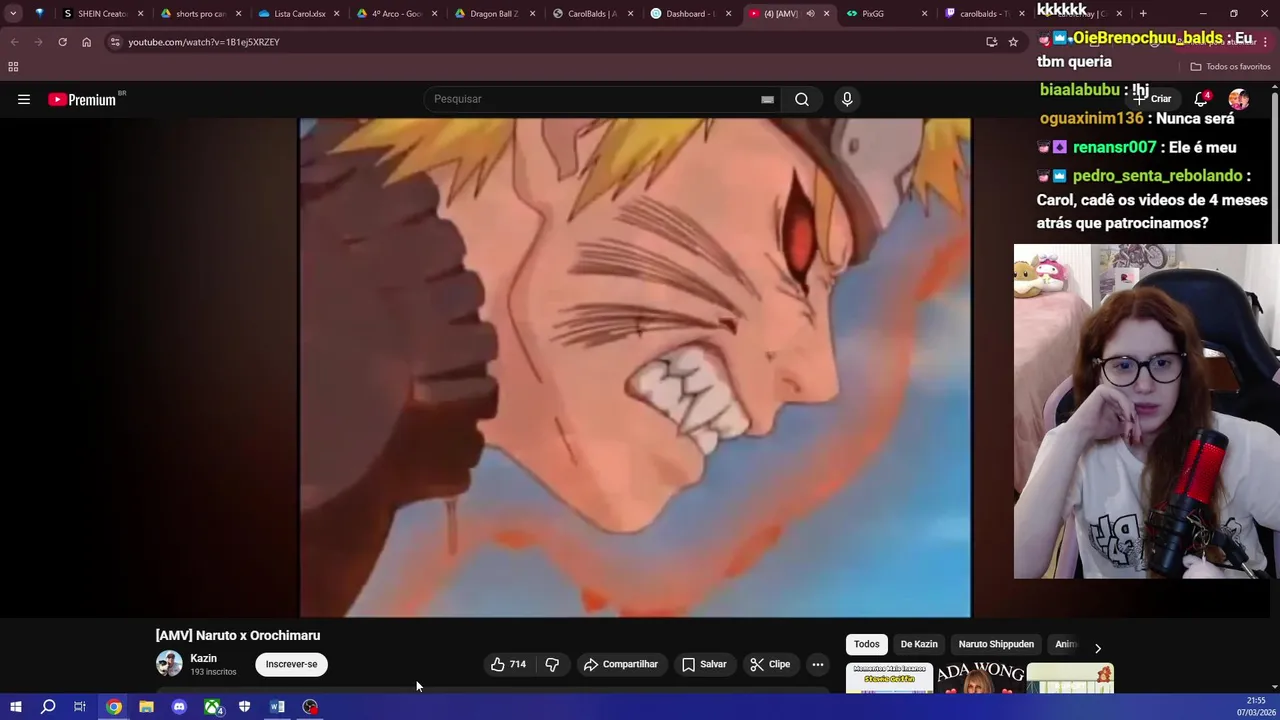View site information icon in address bar
This screenshot has height=720, width=1280.
pos(115,42)
